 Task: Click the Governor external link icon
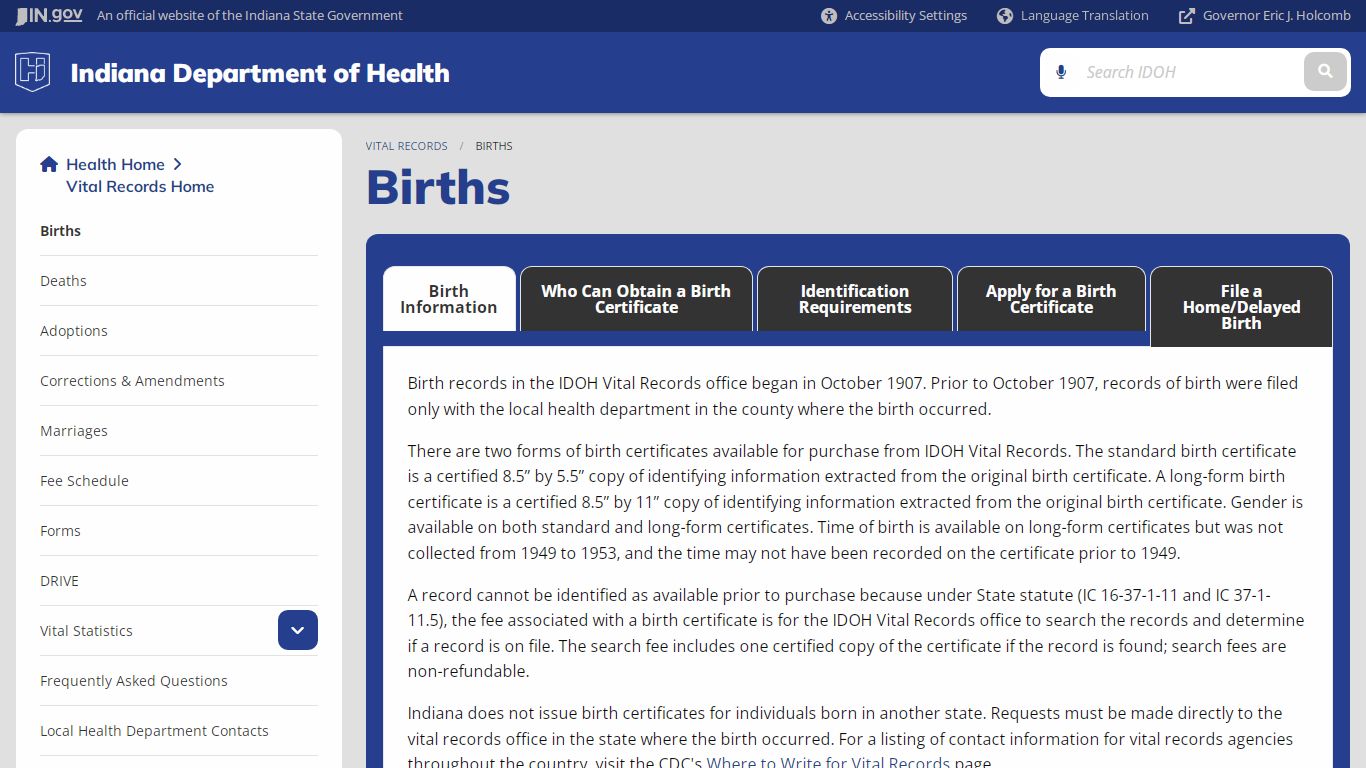point(1187,16)
